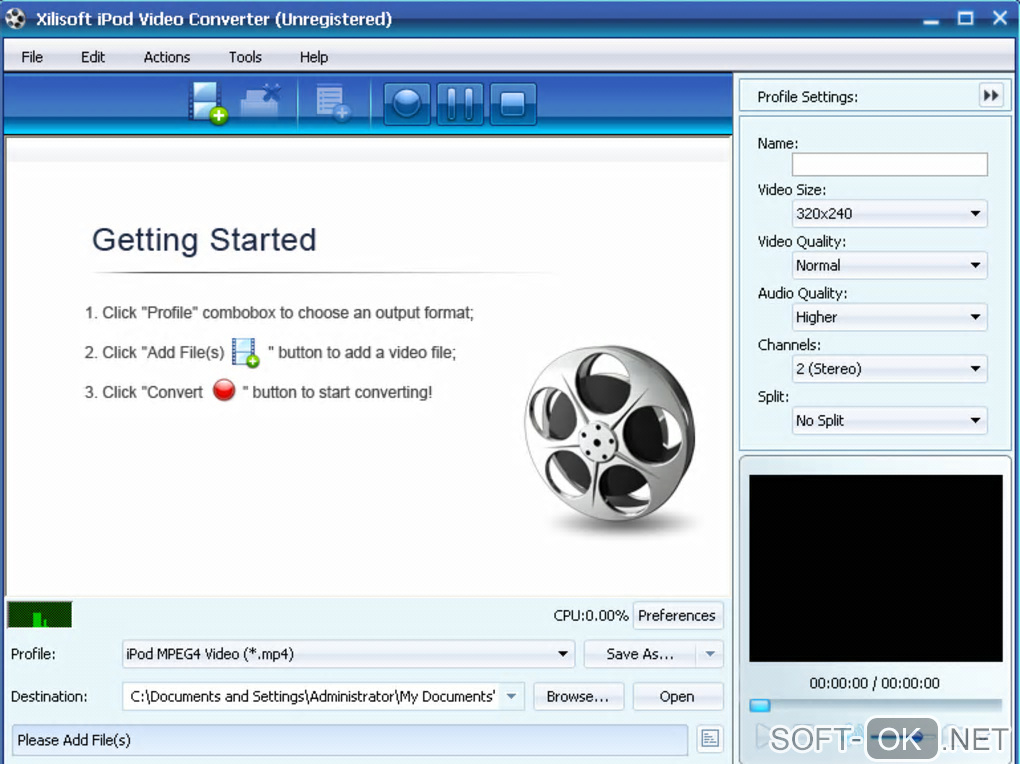Image resolution: width=1020 pixels, height=764 pixels.
Task: Click the Pause conversion toolbar button
Action: click(x=460, y=103)
